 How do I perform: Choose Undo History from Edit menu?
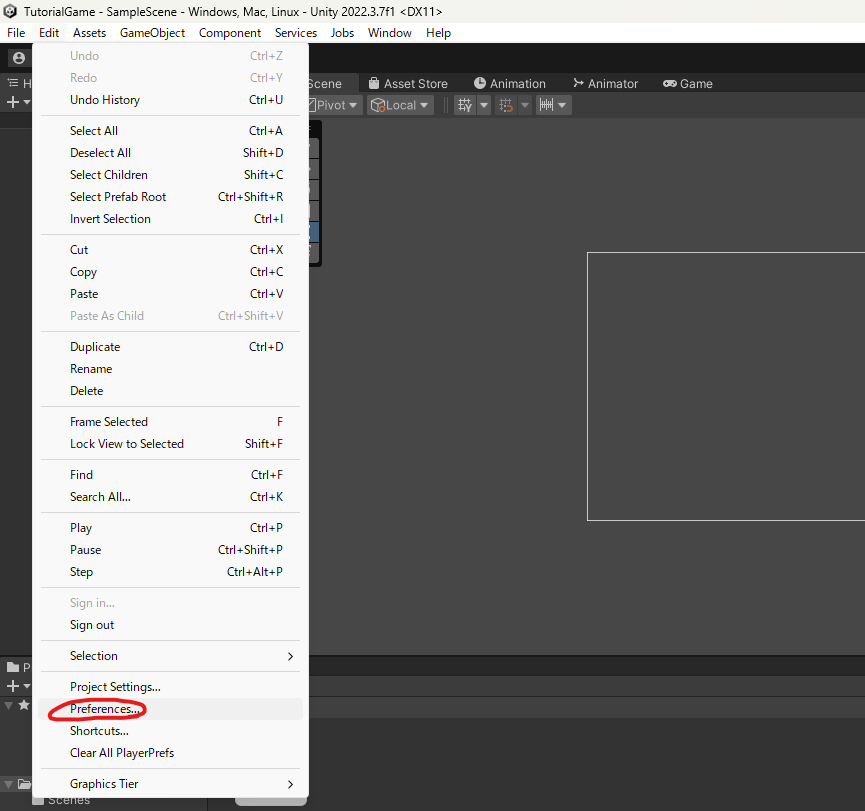pyautogui.click(x=170, y=100)
